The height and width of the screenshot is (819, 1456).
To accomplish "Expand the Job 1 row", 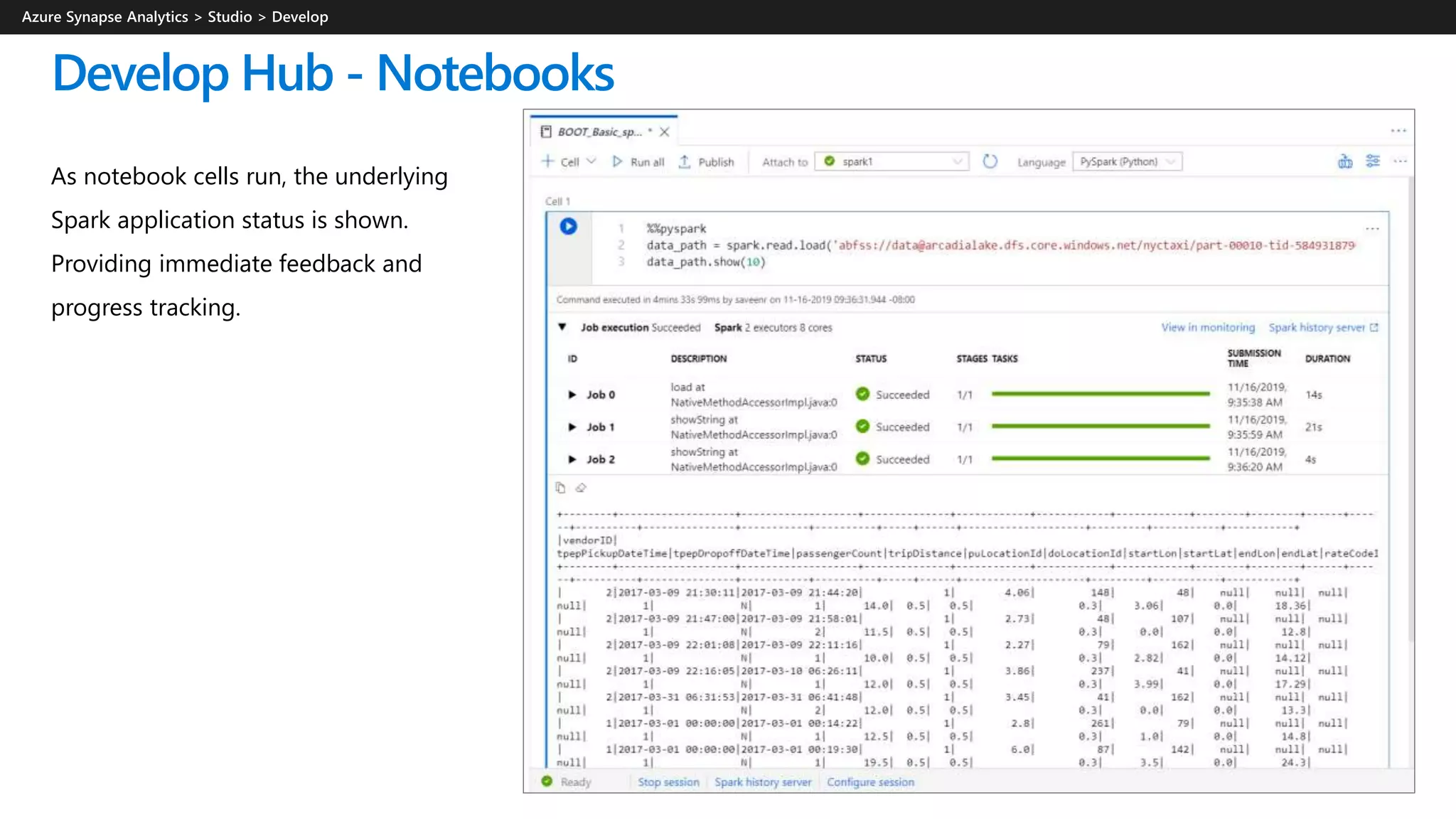I will [572, 427].
